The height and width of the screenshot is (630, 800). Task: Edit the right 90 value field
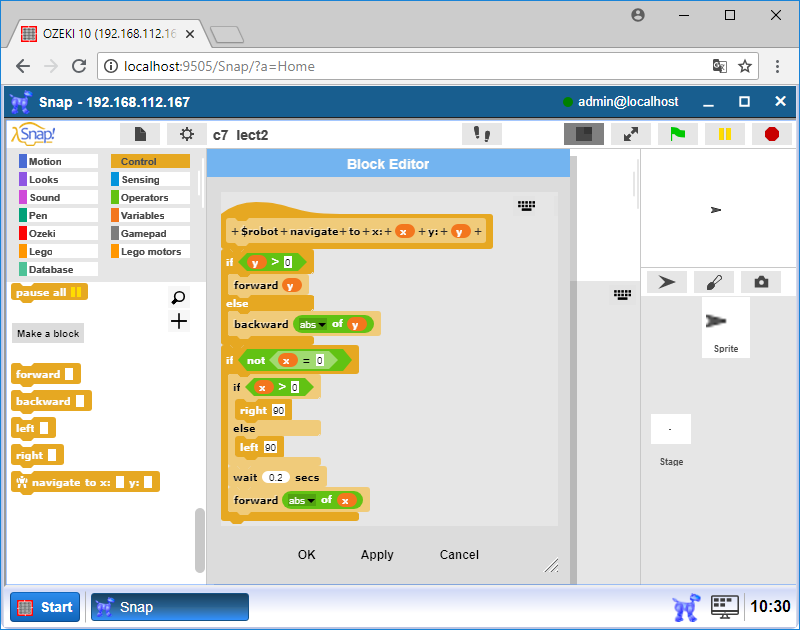[x=279, y=411]
